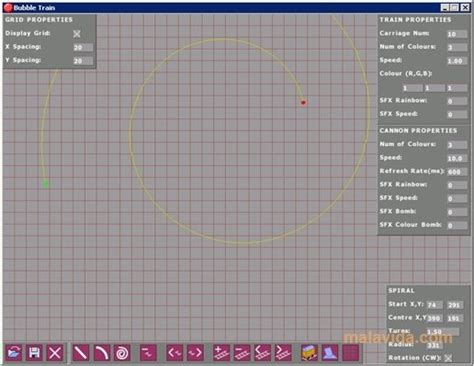Click the train Speed value field

[x=457, y=61]
